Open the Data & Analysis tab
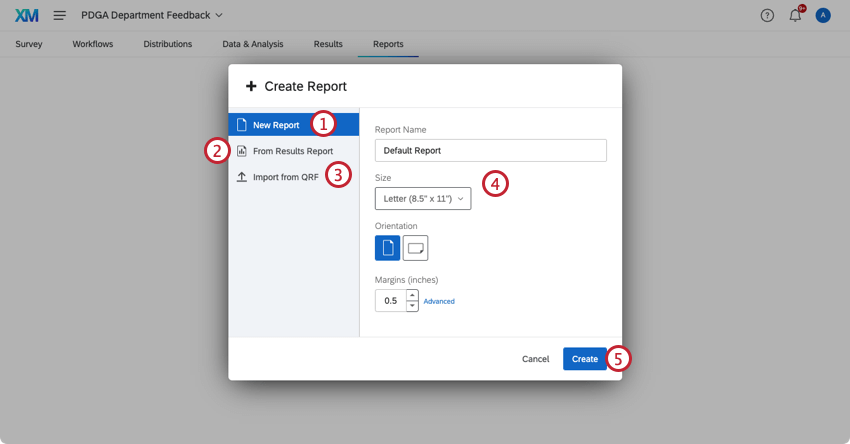This screenshot has width=850, height=444. [253, 44]
